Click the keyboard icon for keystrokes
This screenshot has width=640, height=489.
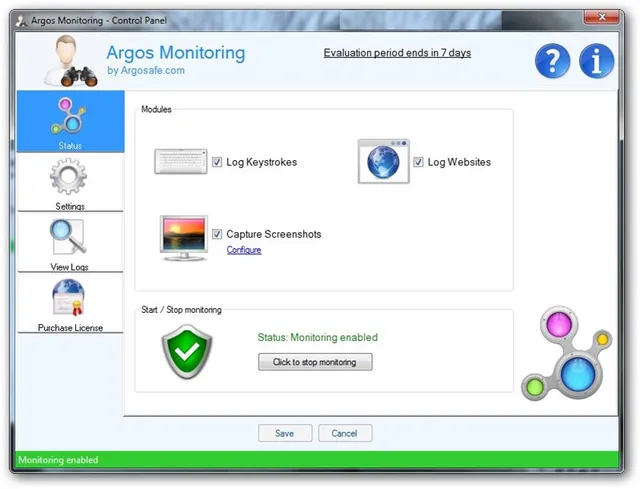point(181,162)
